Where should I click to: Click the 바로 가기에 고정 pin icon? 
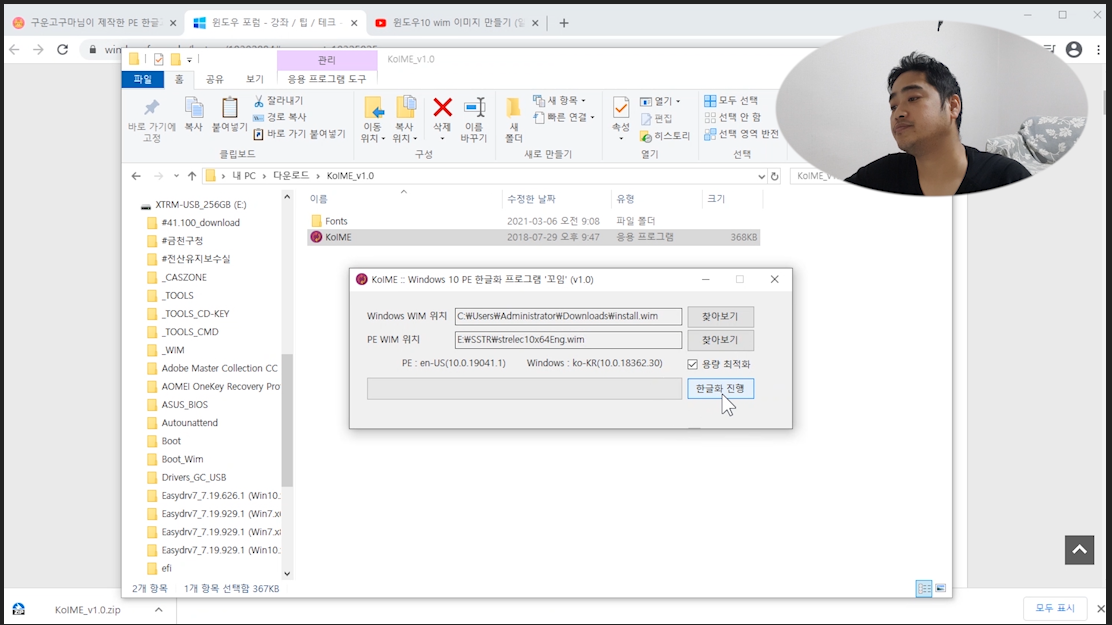(152, 107)
